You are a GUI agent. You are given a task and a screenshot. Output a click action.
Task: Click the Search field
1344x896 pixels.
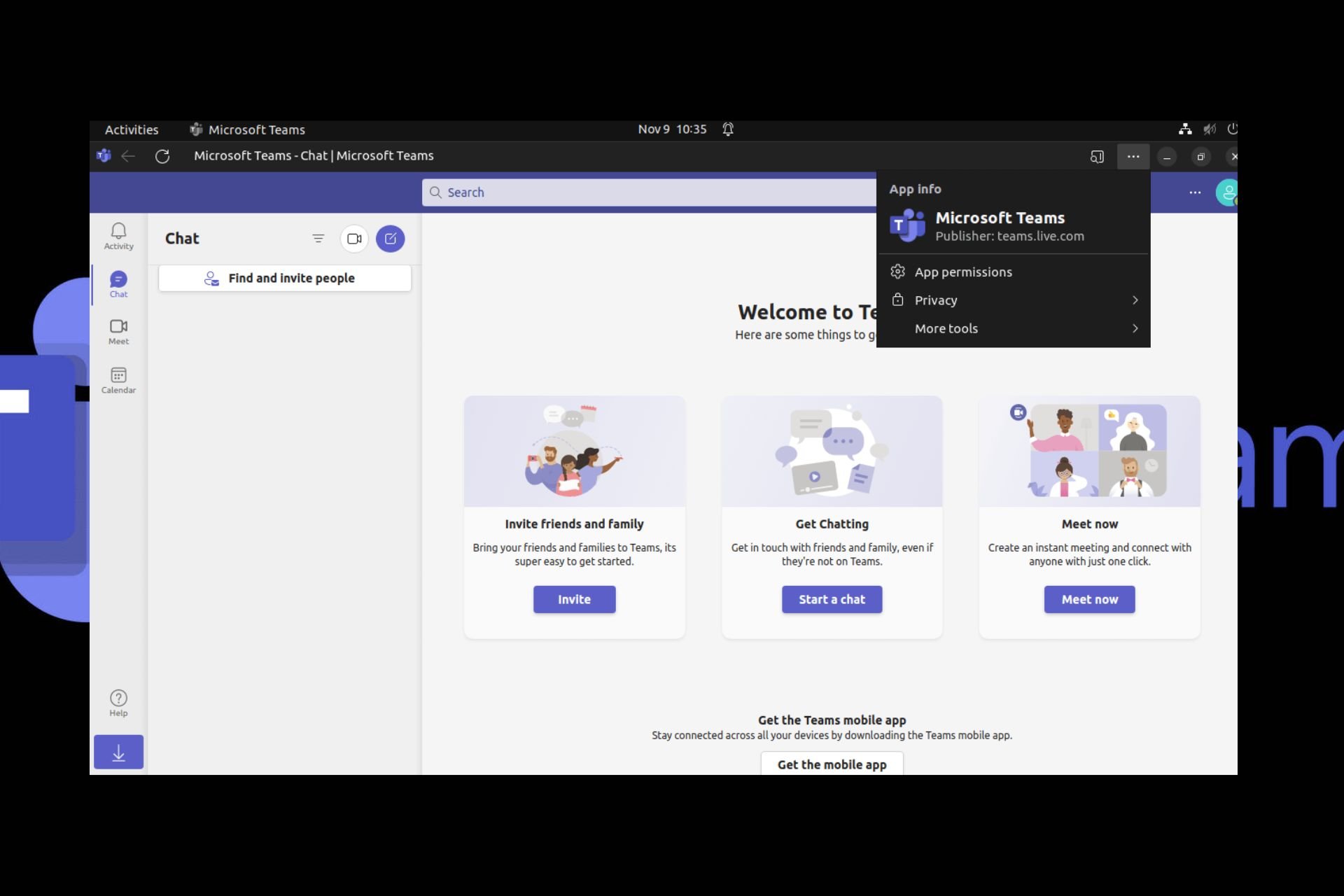[649, 192]
